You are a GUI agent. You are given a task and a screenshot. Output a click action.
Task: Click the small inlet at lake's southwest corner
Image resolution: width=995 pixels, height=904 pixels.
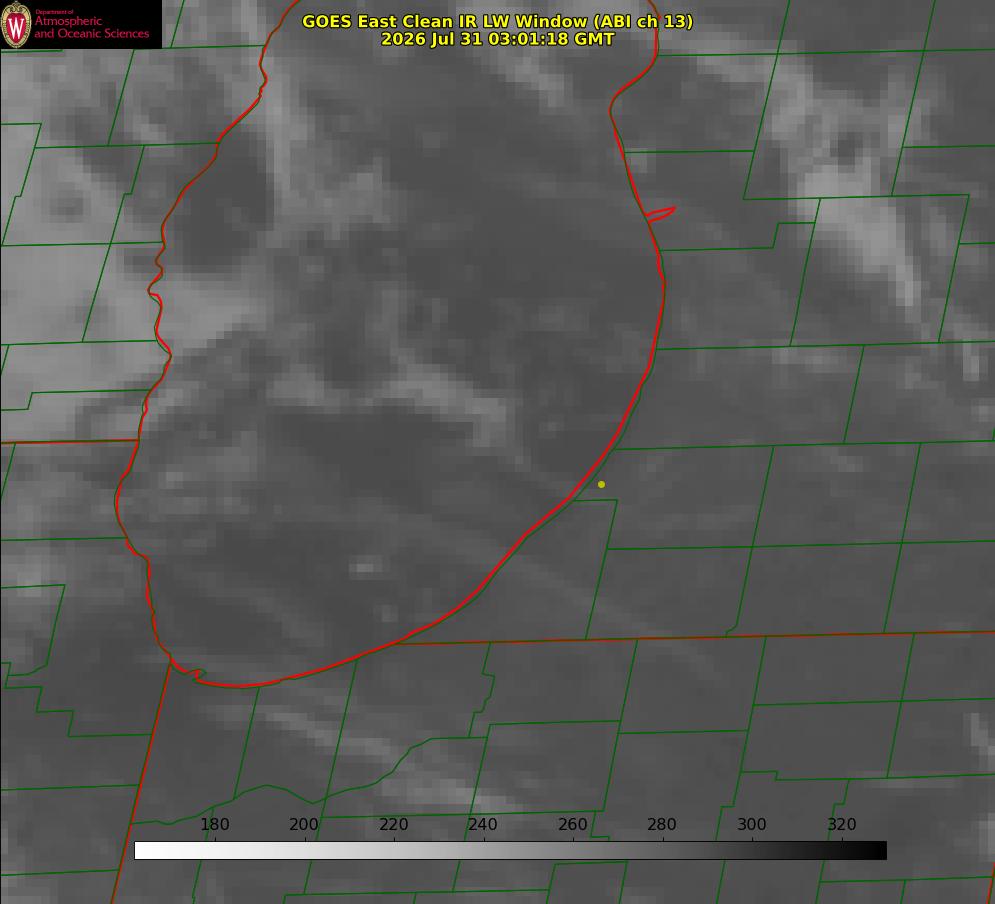[x=188, y=673]
